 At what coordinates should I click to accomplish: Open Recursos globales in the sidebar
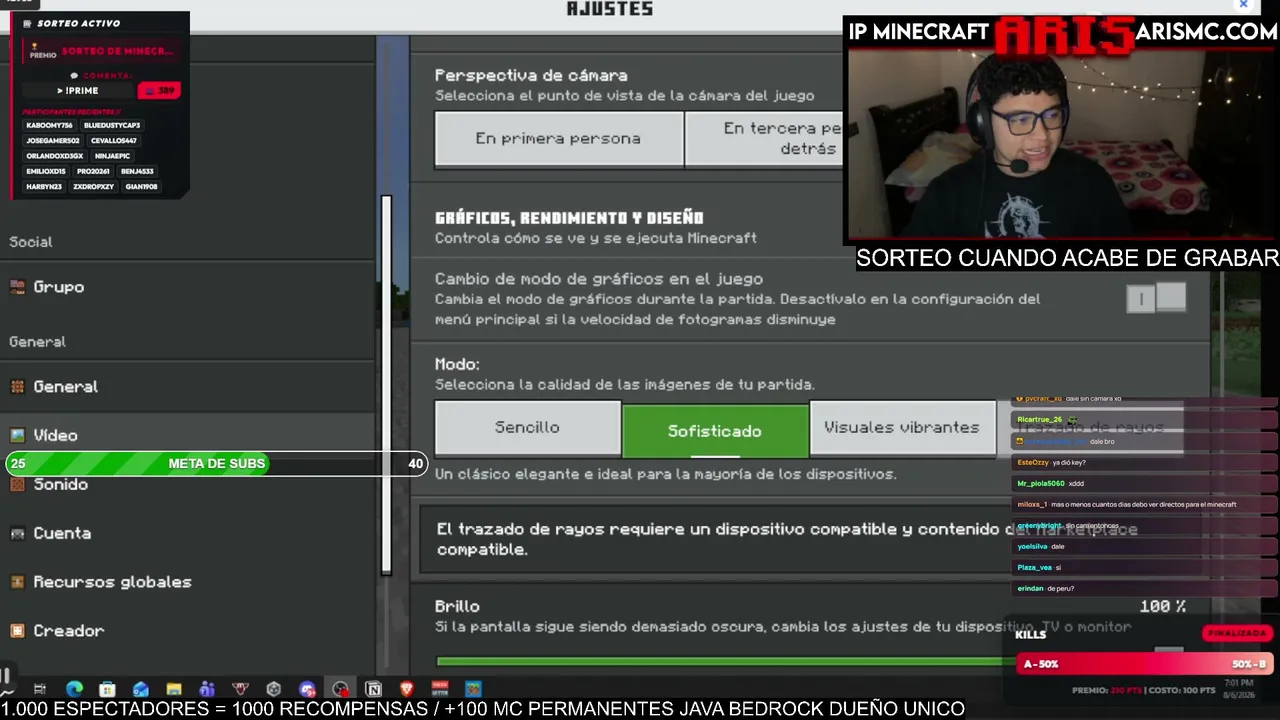[188, 582]
